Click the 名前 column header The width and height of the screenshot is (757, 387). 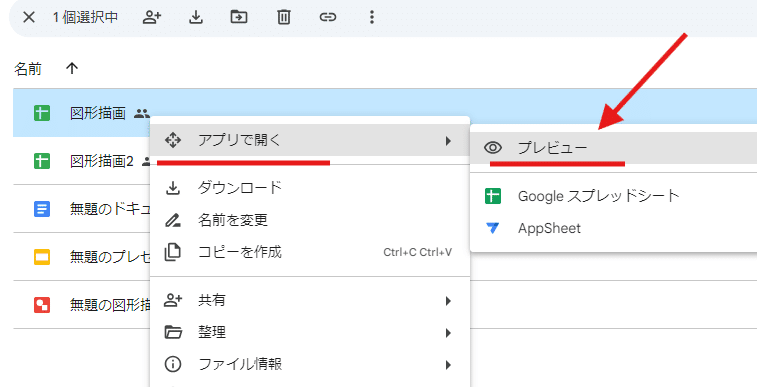tap(28, 69)
